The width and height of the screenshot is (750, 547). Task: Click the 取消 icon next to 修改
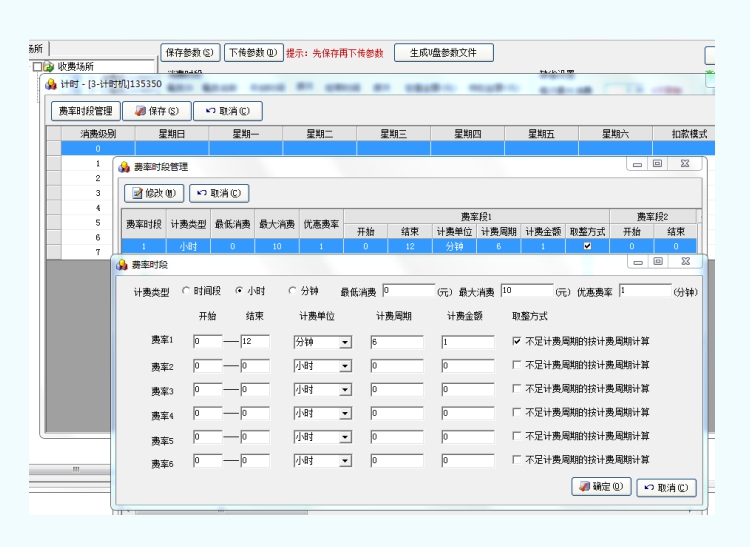point(201,193)
